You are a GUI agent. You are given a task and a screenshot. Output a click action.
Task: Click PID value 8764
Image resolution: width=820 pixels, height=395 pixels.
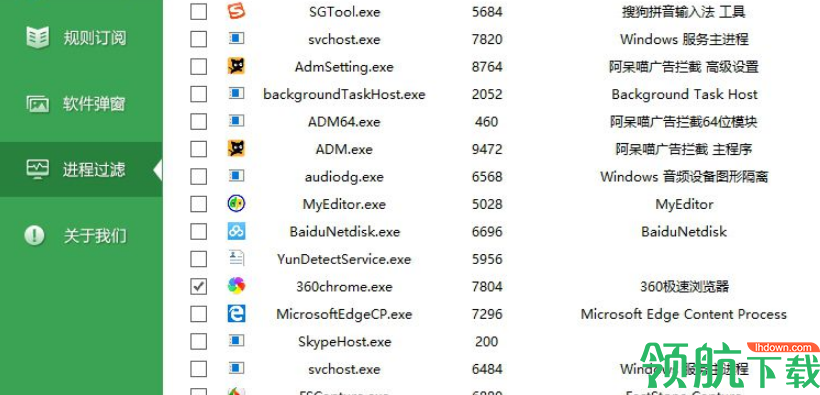point(487,67)
